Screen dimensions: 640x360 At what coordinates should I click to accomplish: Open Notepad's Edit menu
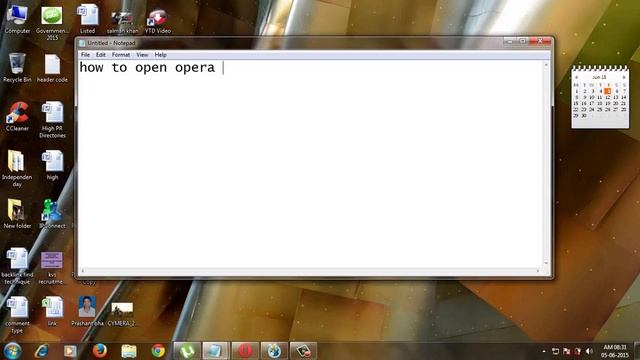point(100,55)
